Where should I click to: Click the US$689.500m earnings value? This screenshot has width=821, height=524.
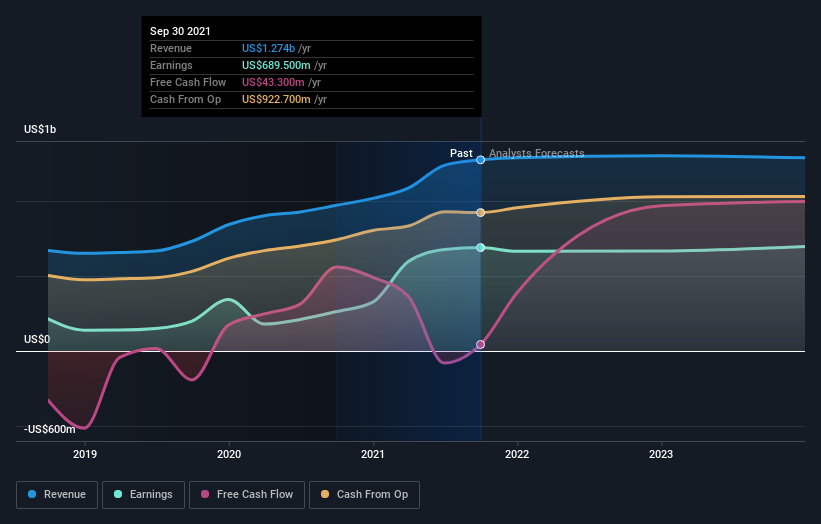click(x=276, y=65)
